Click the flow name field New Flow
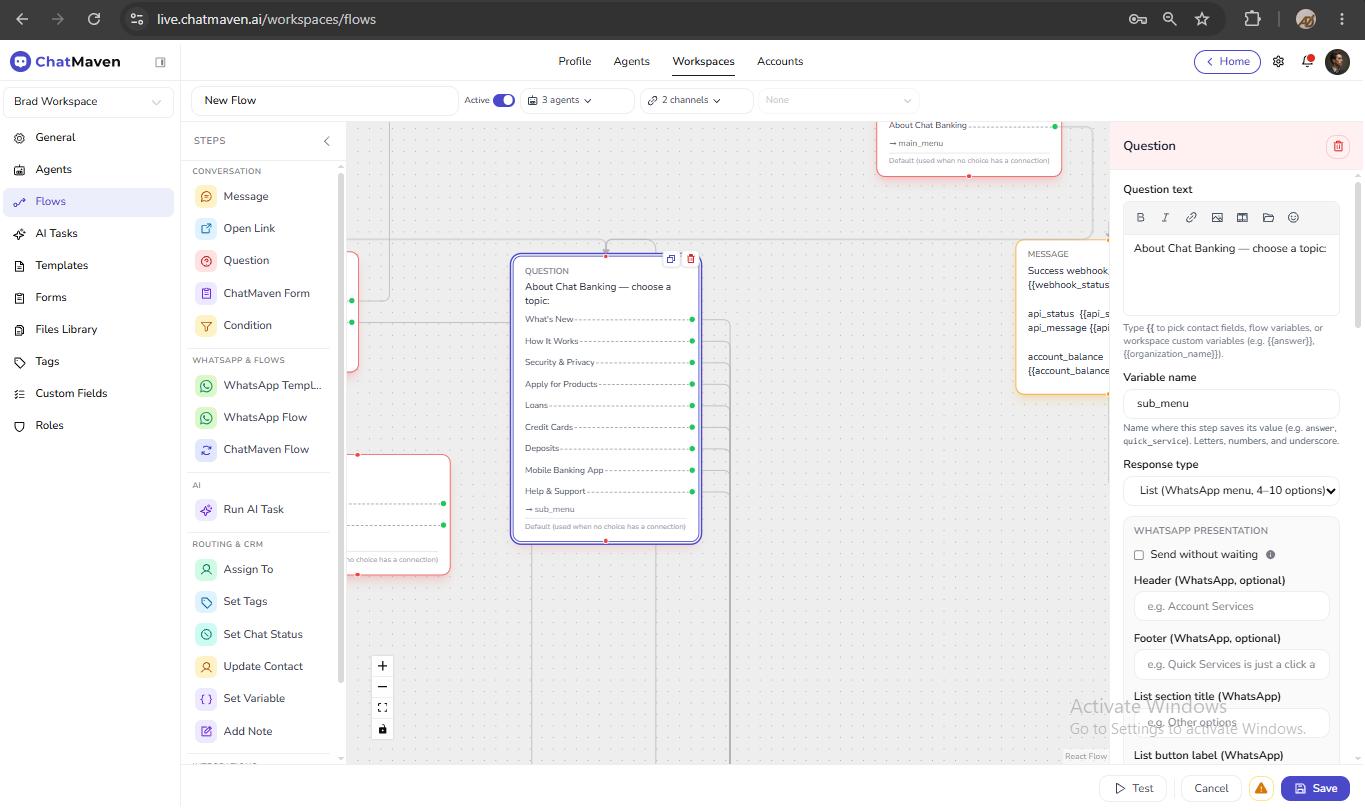 325,101
